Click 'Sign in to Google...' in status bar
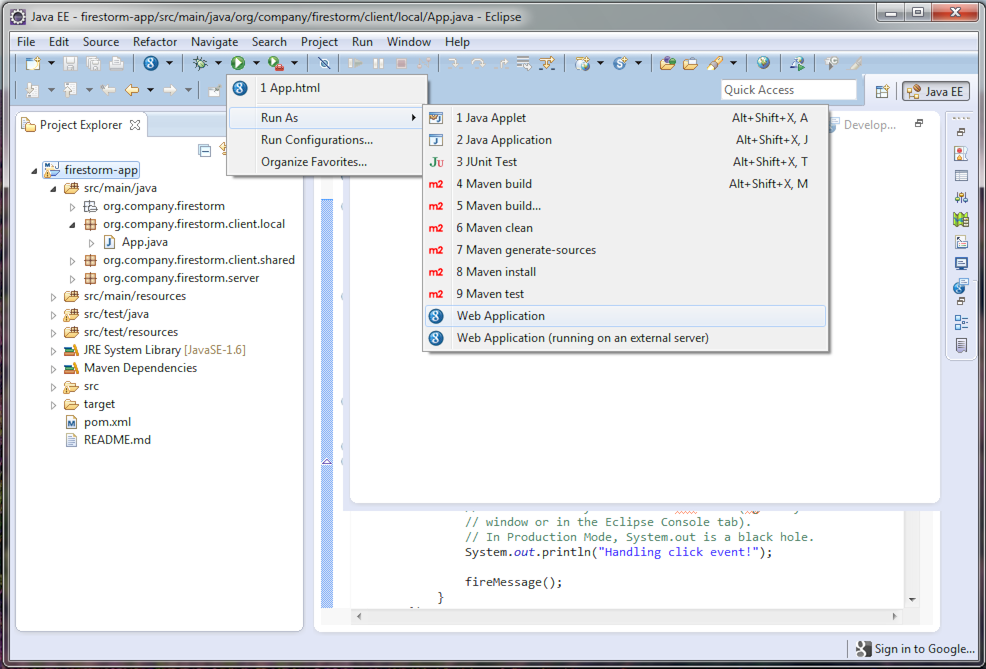 [915, 649]
